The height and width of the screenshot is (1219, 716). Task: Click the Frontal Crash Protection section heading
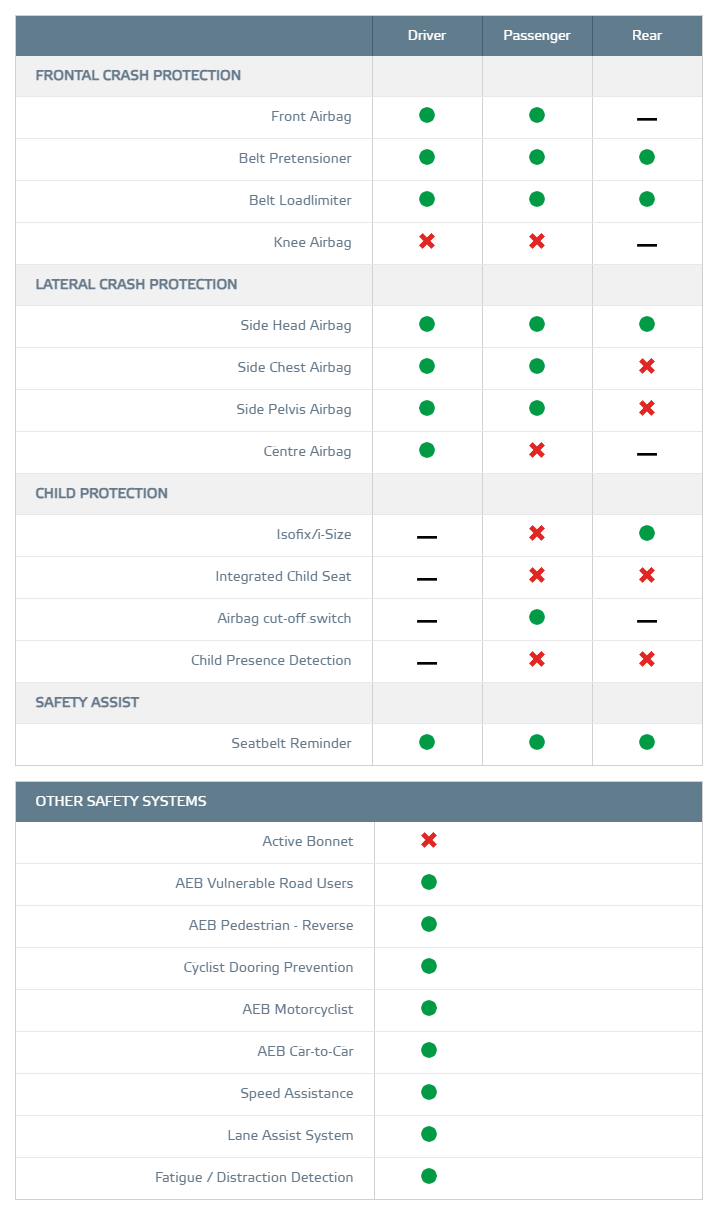pyautogui.click(x=138, y=75)
